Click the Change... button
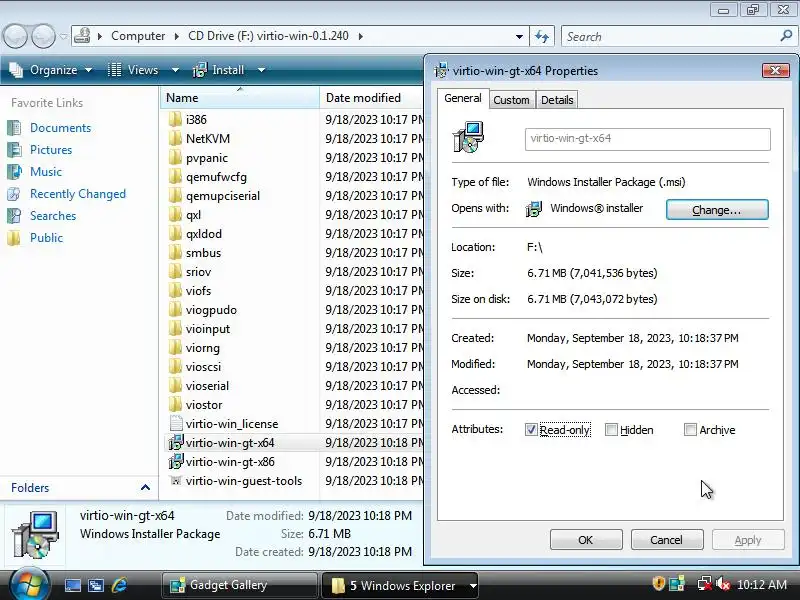Screen dimensions: 800x600 (717, 210)
